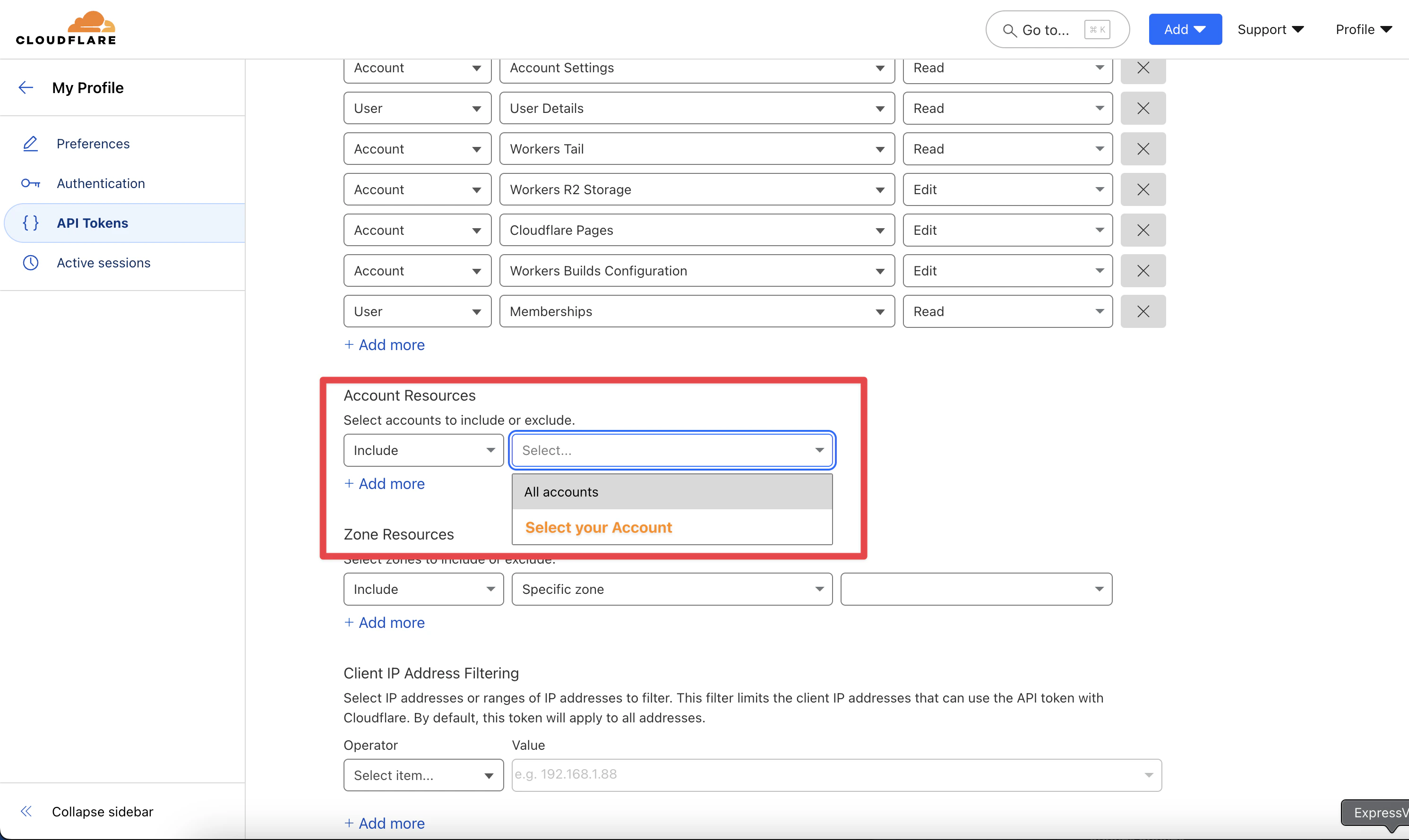Open the Go to search box

pyautogui.click(x=1057, y=29)
